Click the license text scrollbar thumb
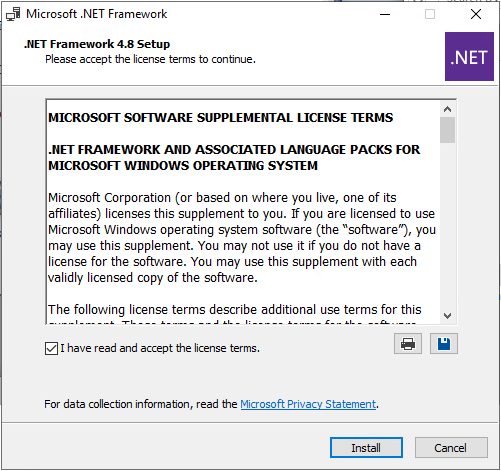Image resolution: width=501 pixels, height=471 pixels. 447,130
